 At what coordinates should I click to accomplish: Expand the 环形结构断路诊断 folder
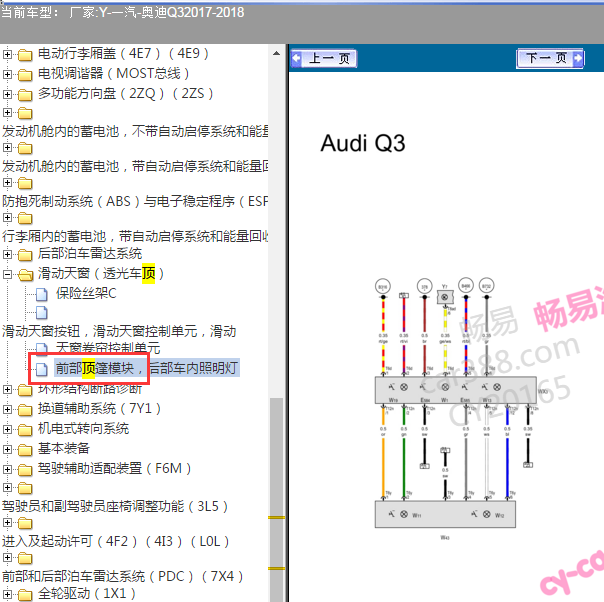tap(7, 389)
